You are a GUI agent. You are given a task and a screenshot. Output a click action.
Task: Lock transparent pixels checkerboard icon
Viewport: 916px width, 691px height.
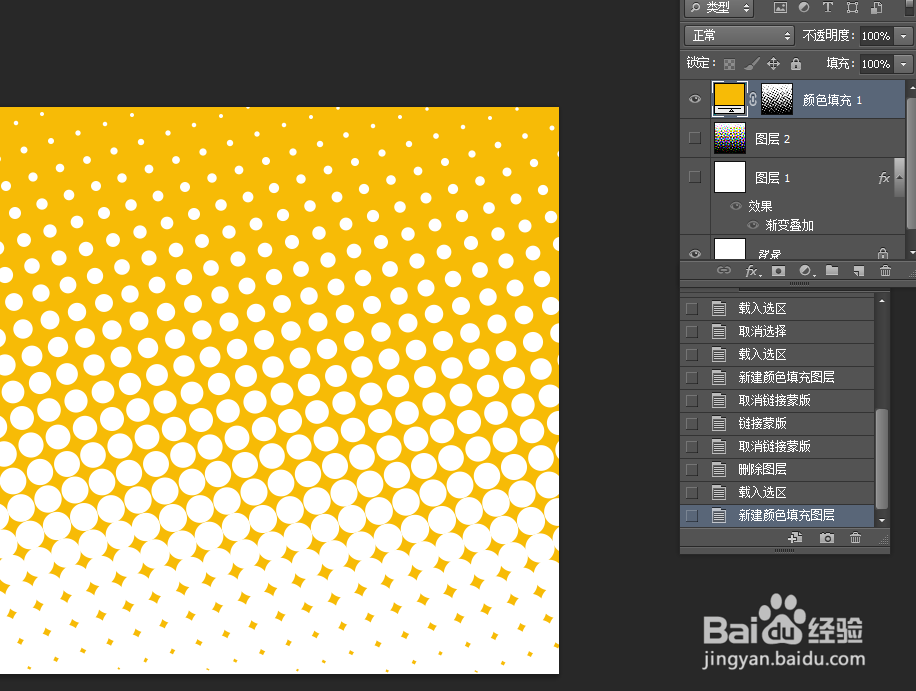point(730,64)
